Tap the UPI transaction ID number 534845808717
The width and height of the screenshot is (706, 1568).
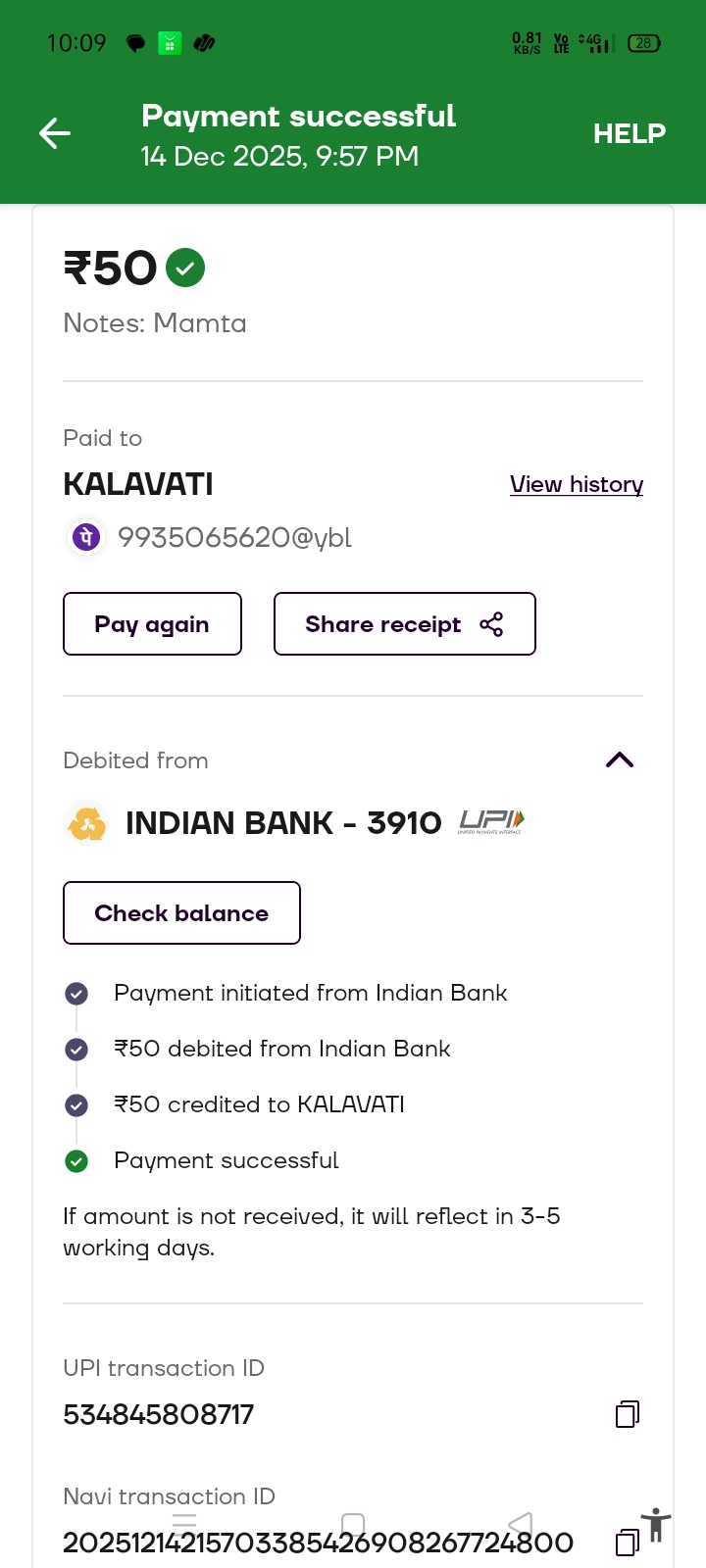point(159,1414)
